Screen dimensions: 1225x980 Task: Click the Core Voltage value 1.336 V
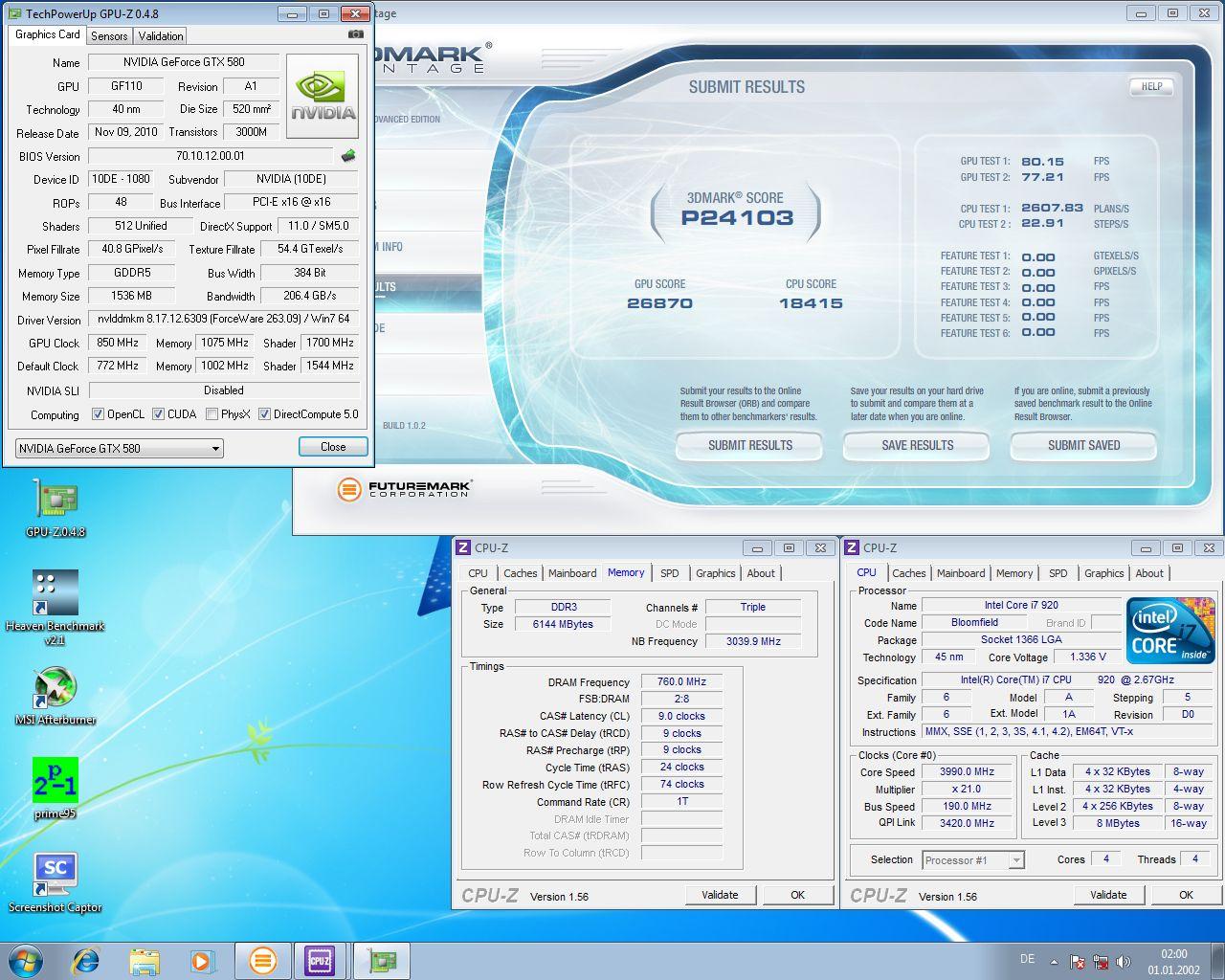[x=1088, y=657]
